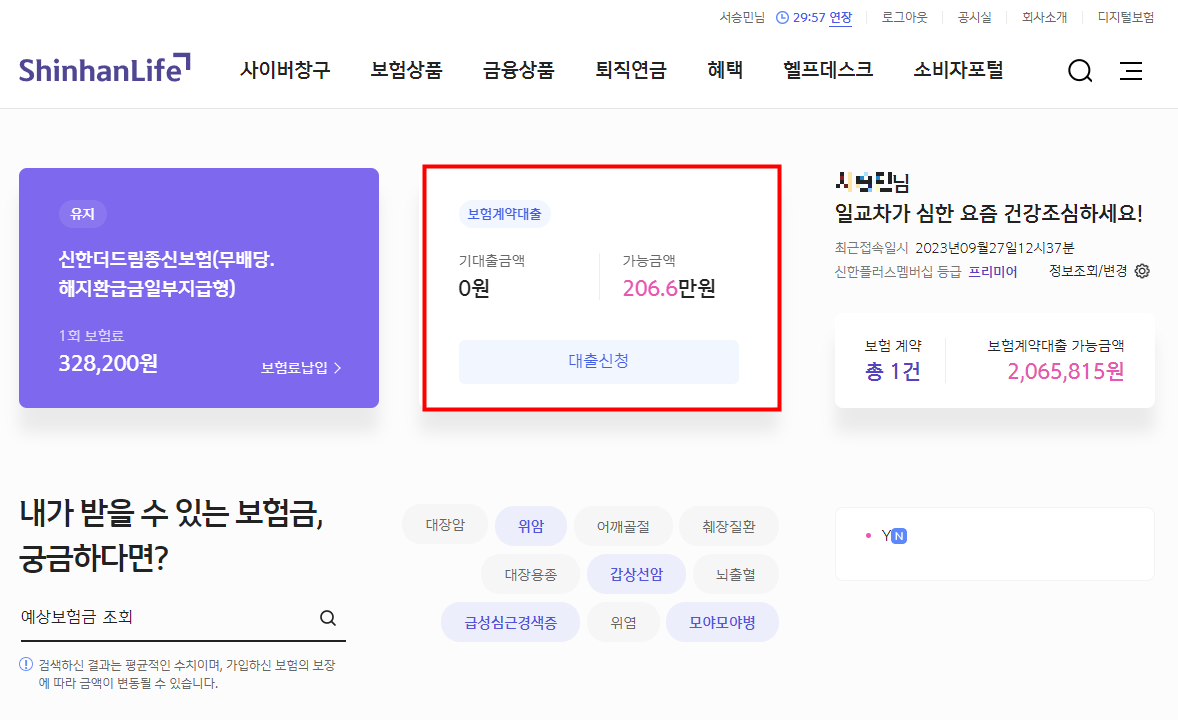Open the hamburger full menu icon
This screenshot has width=1178, height=720.
[x=1131, y=71]
